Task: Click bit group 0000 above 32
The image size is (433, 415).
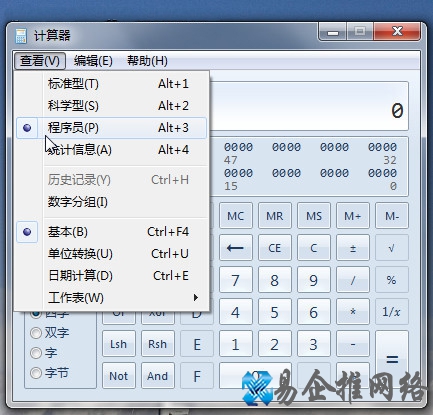Action: point(382,147)
